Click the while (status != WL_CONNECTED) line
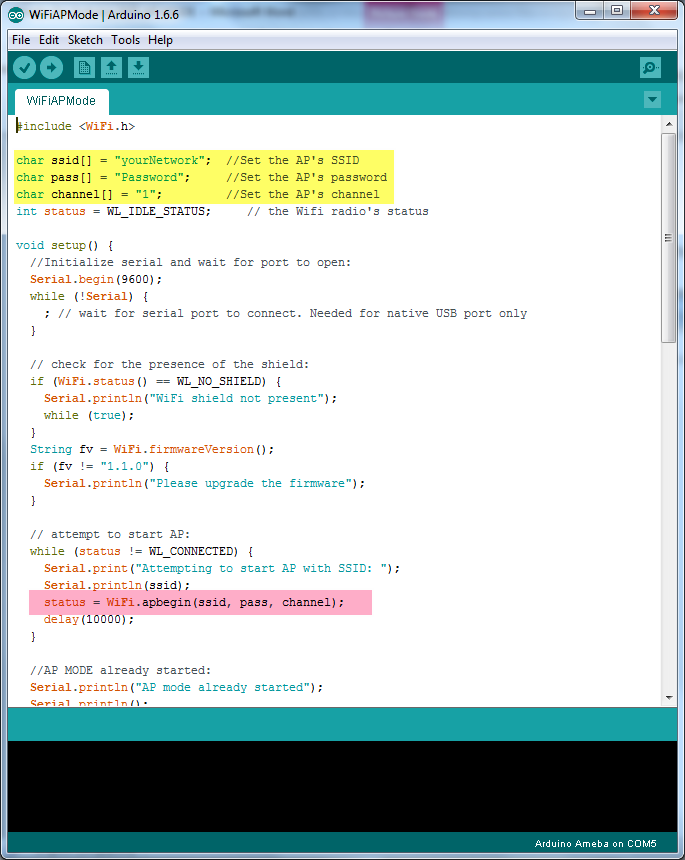685x860 pixels. [x=141, y=551]
